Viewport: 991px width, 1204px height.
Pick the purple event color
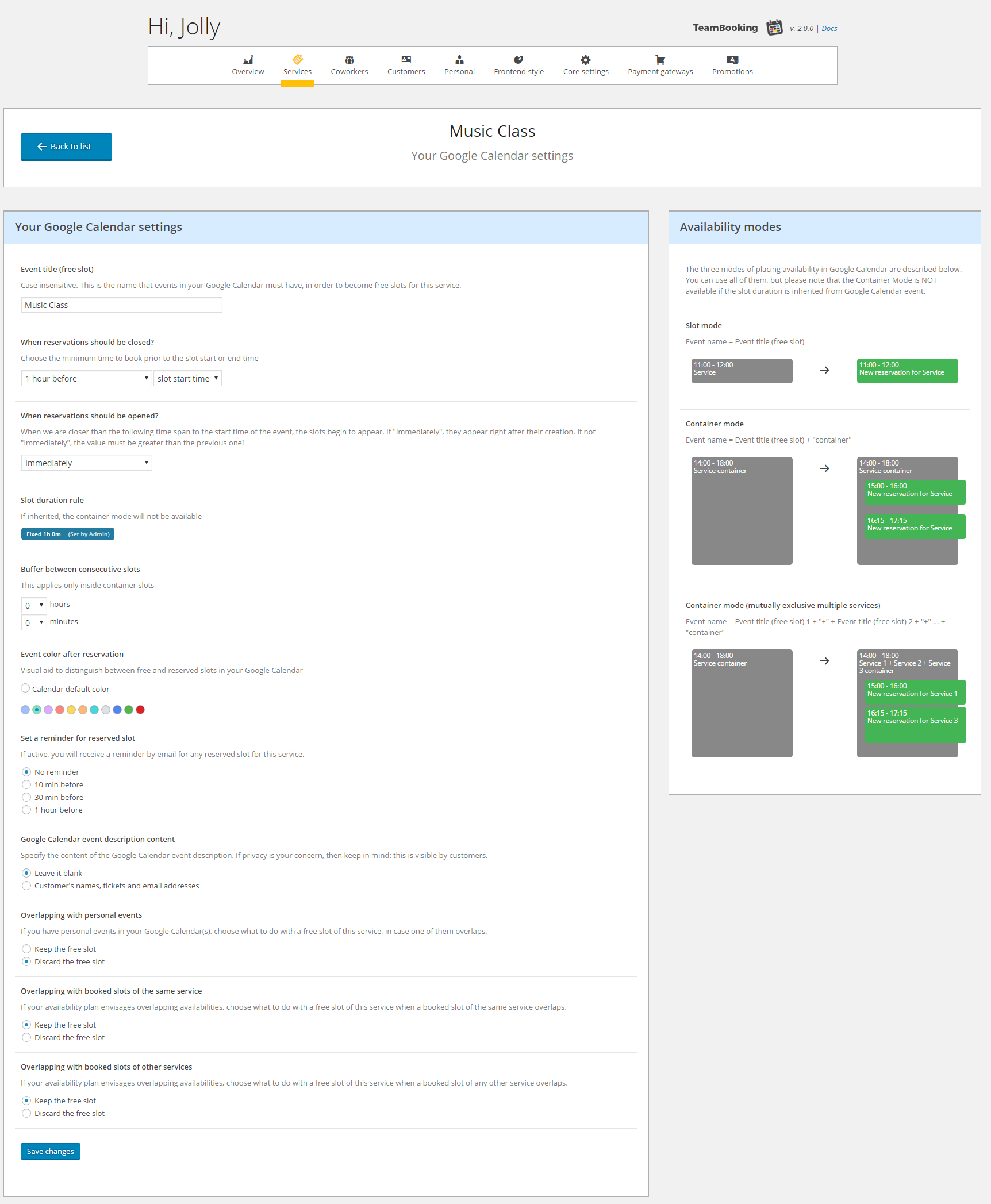tap(48, 710)
